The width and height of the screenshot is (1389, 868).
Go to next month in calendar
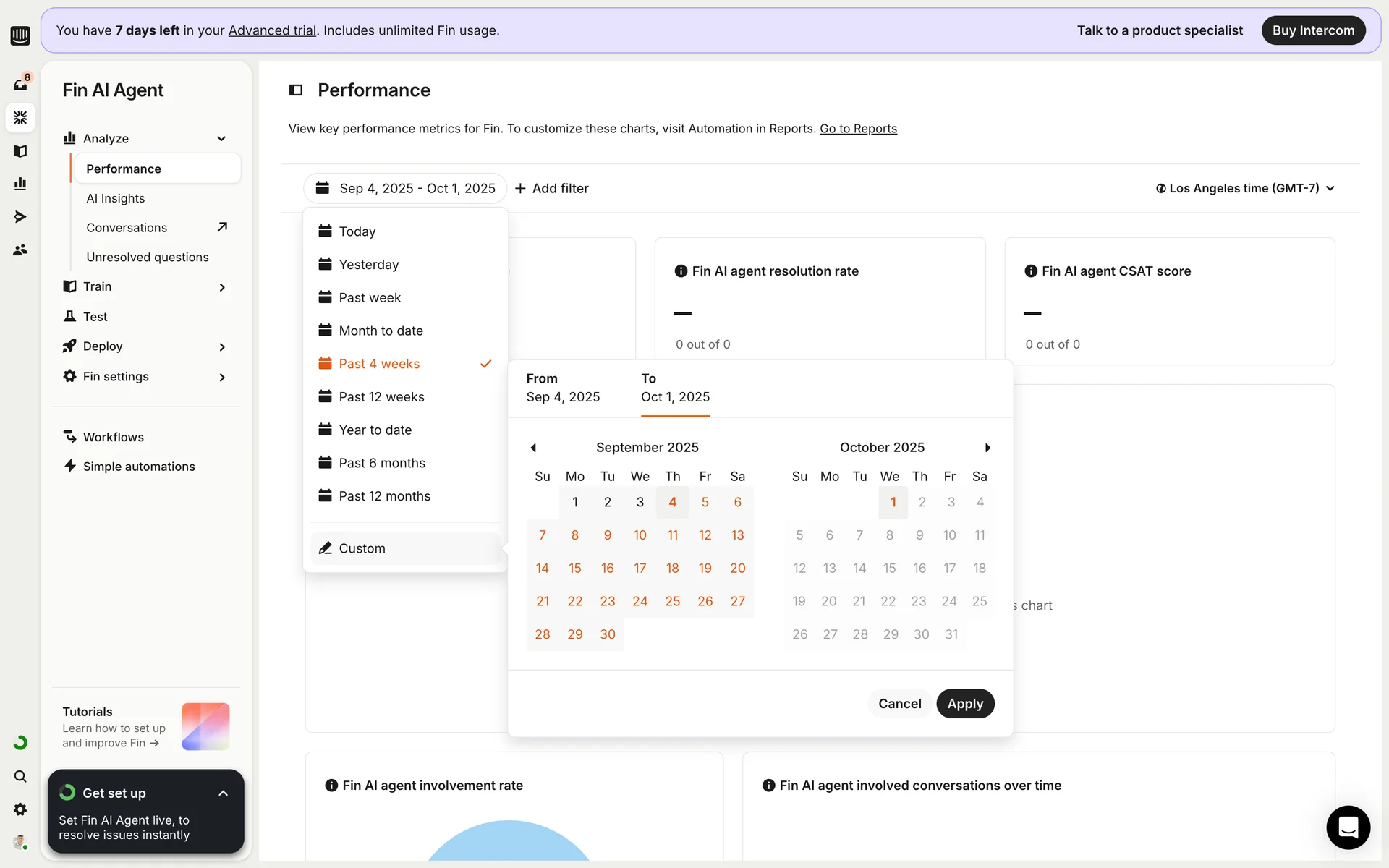(987, 448)
